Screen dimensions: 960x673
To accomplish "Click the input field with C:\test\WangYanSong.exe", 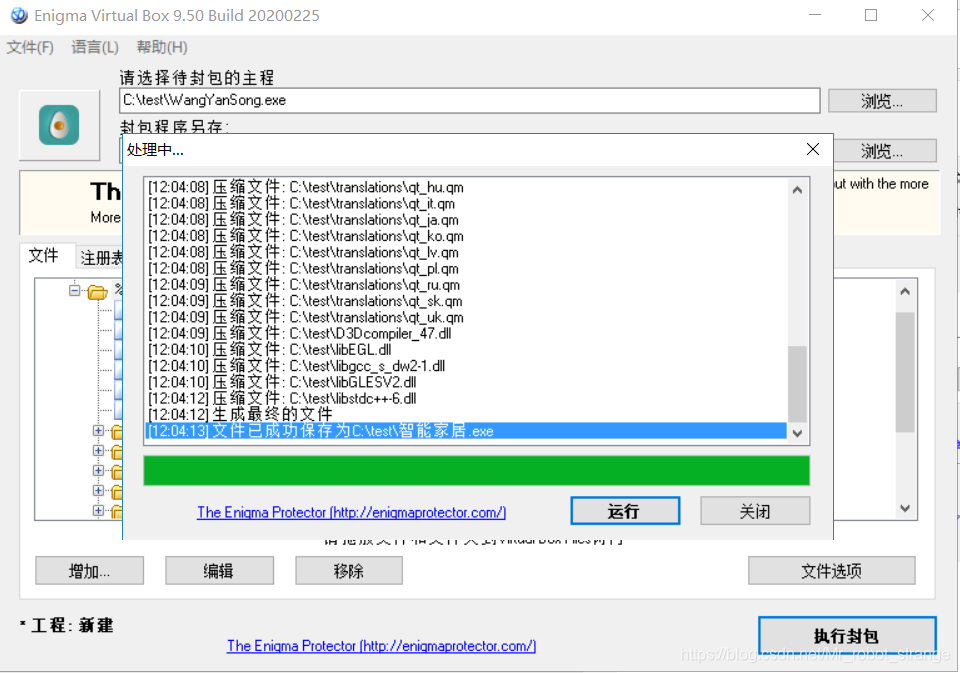I will (x=470, y=100).
